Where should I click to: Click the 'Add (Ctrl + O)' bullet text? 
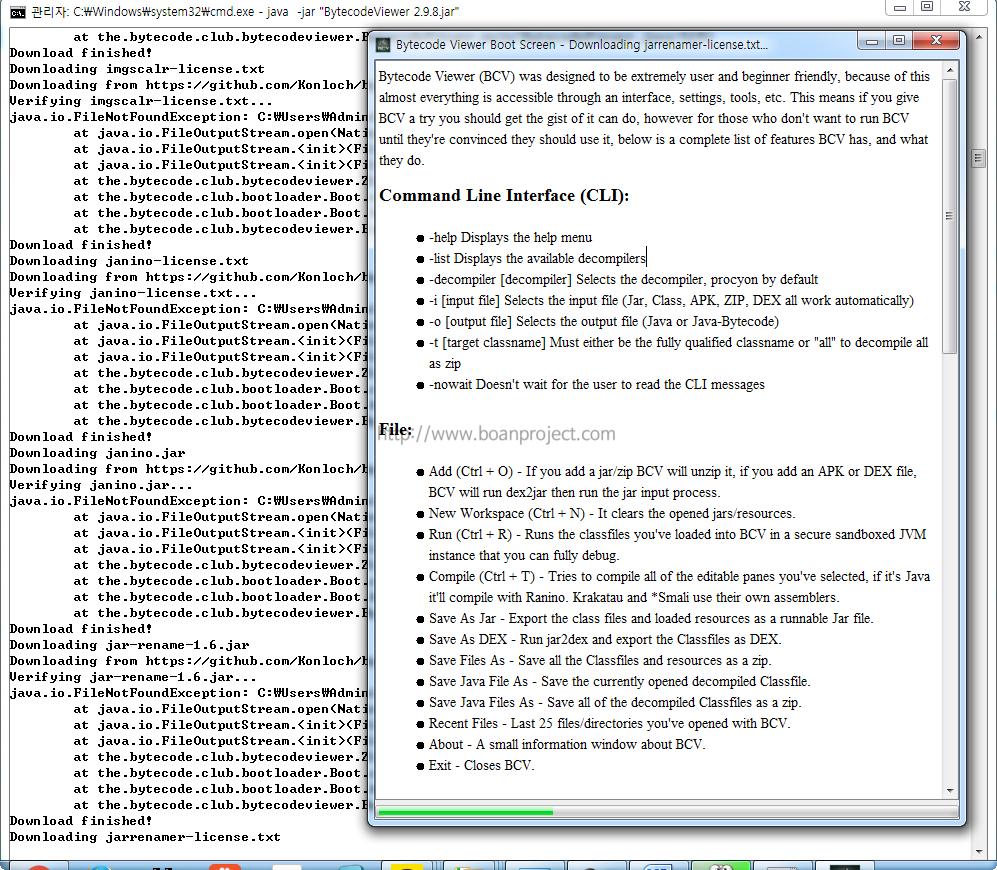coord(673,482)
